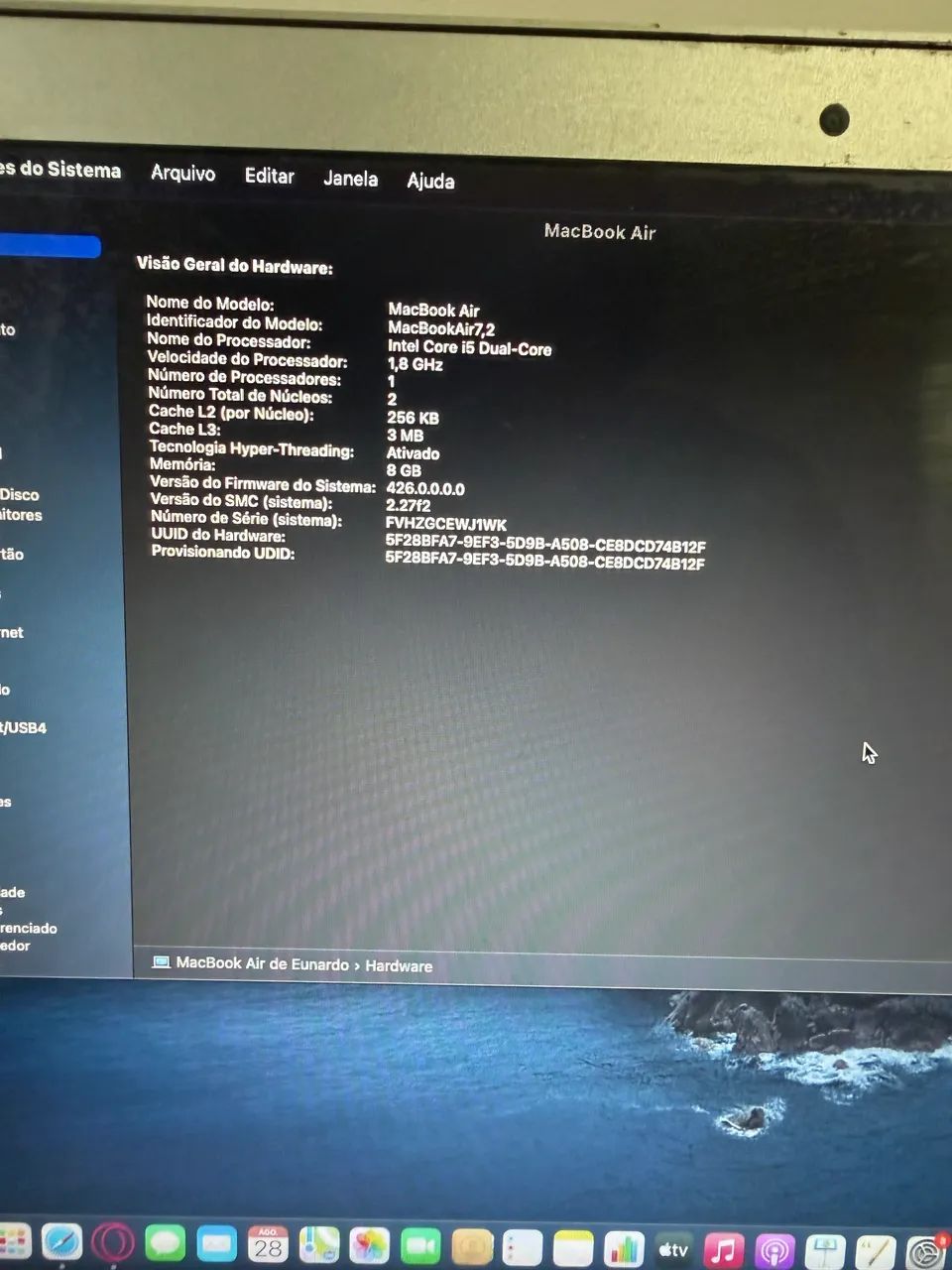Launch Podcasts from the dock
The width and height of the screenshot is (952, 1270).
click(774, 1252)
